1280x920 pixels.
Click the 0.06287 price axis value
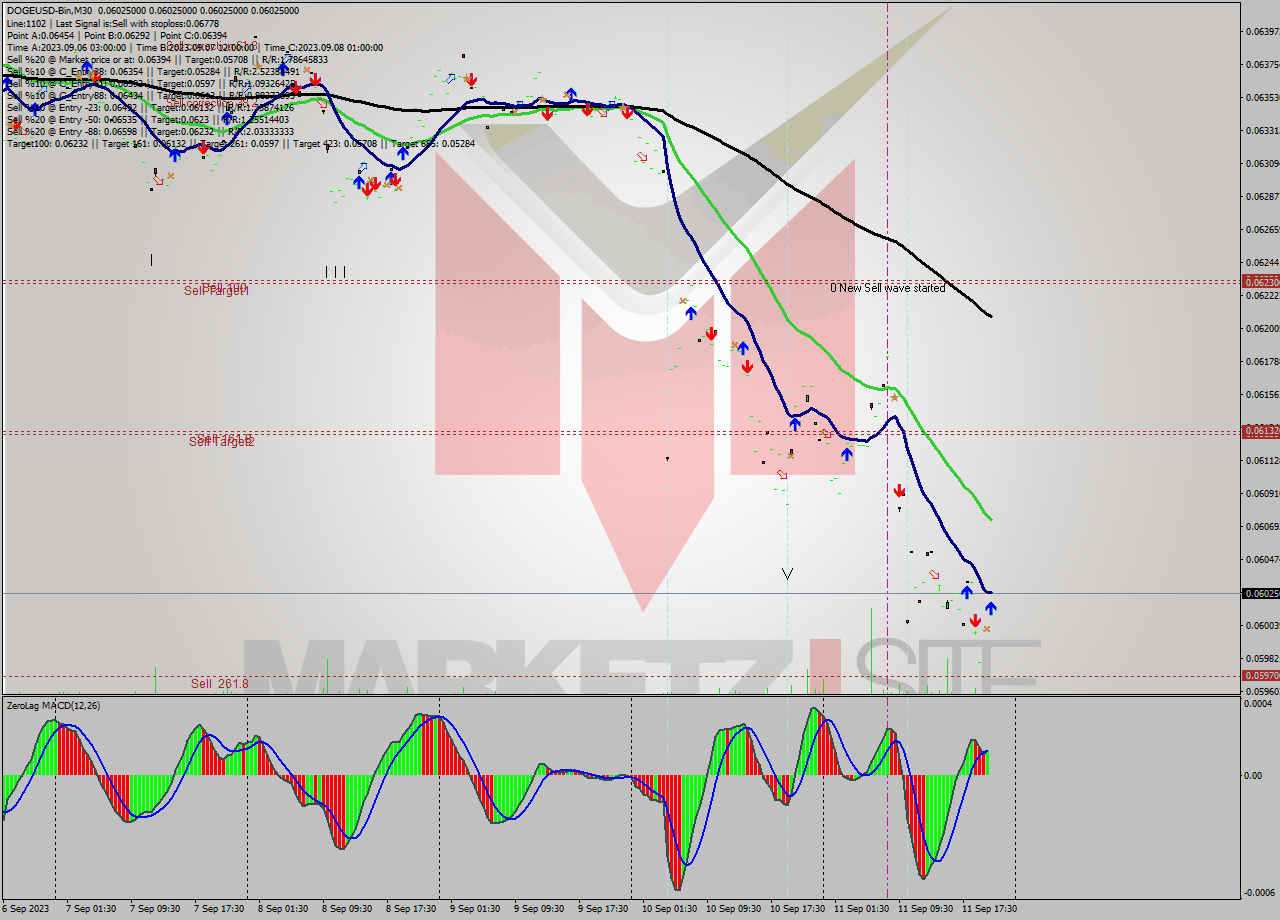1262,196
